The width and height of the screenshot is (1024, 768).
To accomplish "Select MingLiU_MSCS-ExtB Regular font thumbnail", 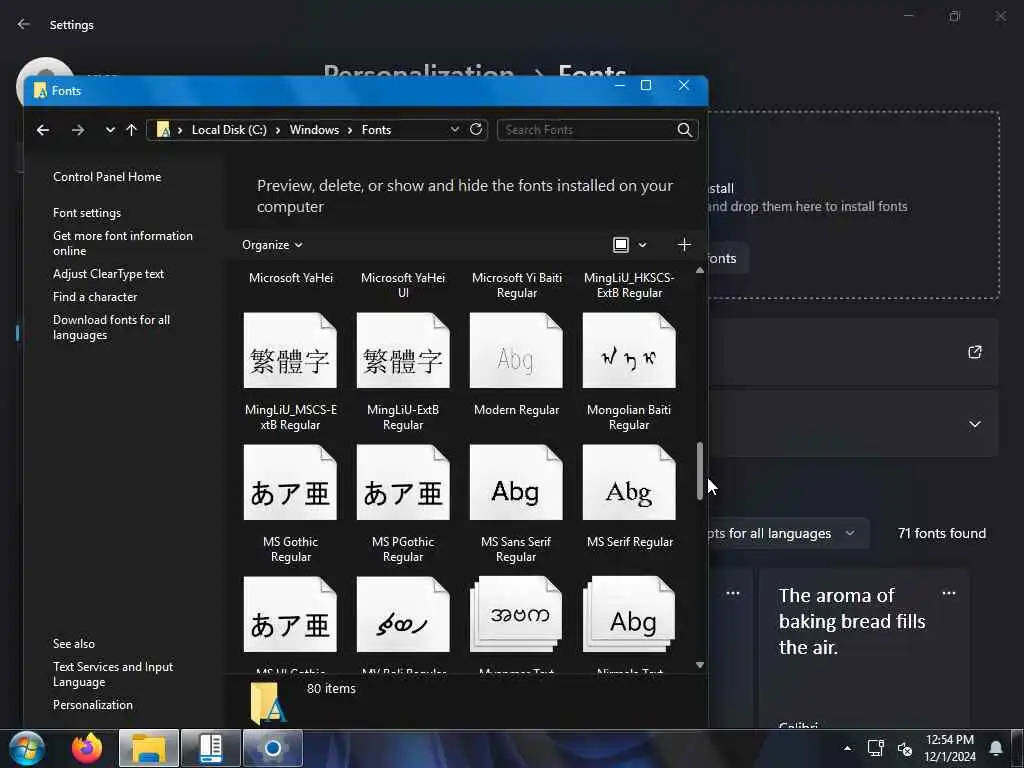I will point(291,350).
